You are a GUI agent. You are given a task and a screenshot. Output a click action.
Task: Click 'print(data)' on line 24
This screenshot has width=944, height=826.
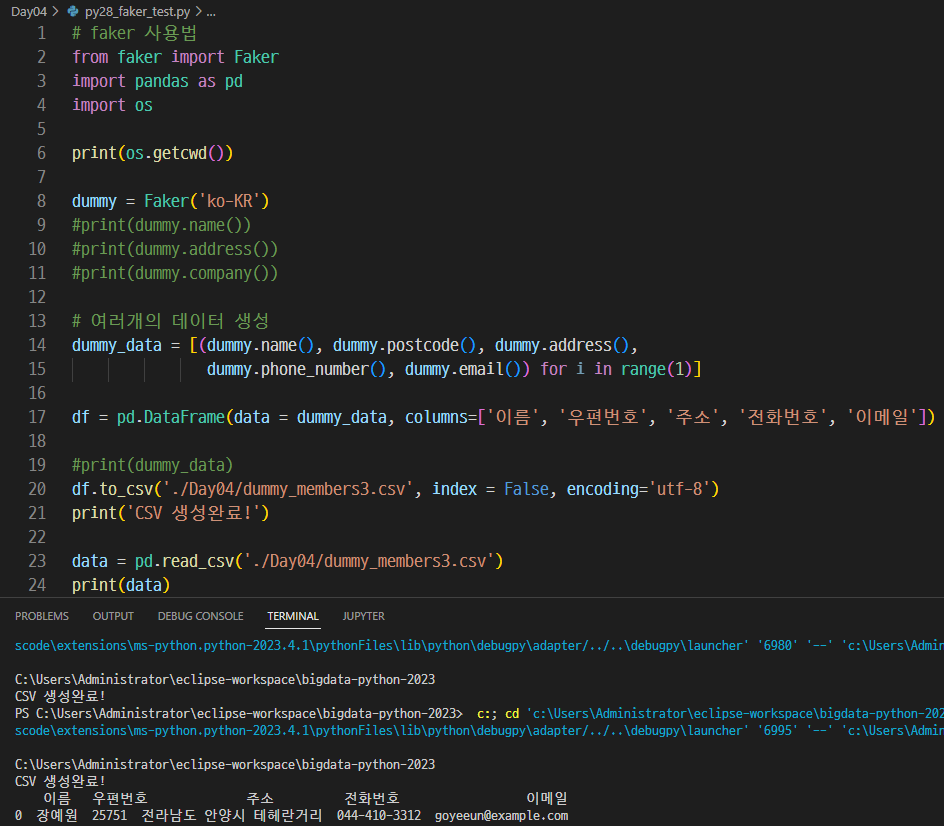point(121,585)
